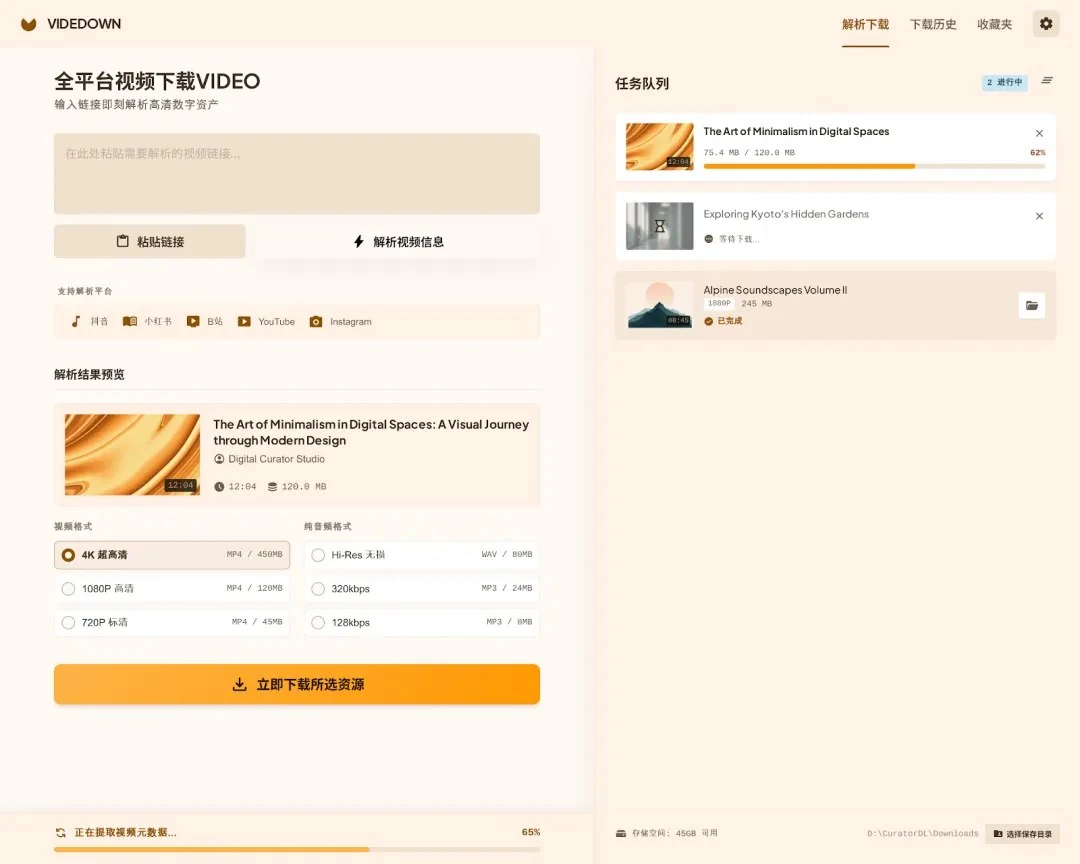Click the storage drive icon in status bar

click(x=621, y=833)
